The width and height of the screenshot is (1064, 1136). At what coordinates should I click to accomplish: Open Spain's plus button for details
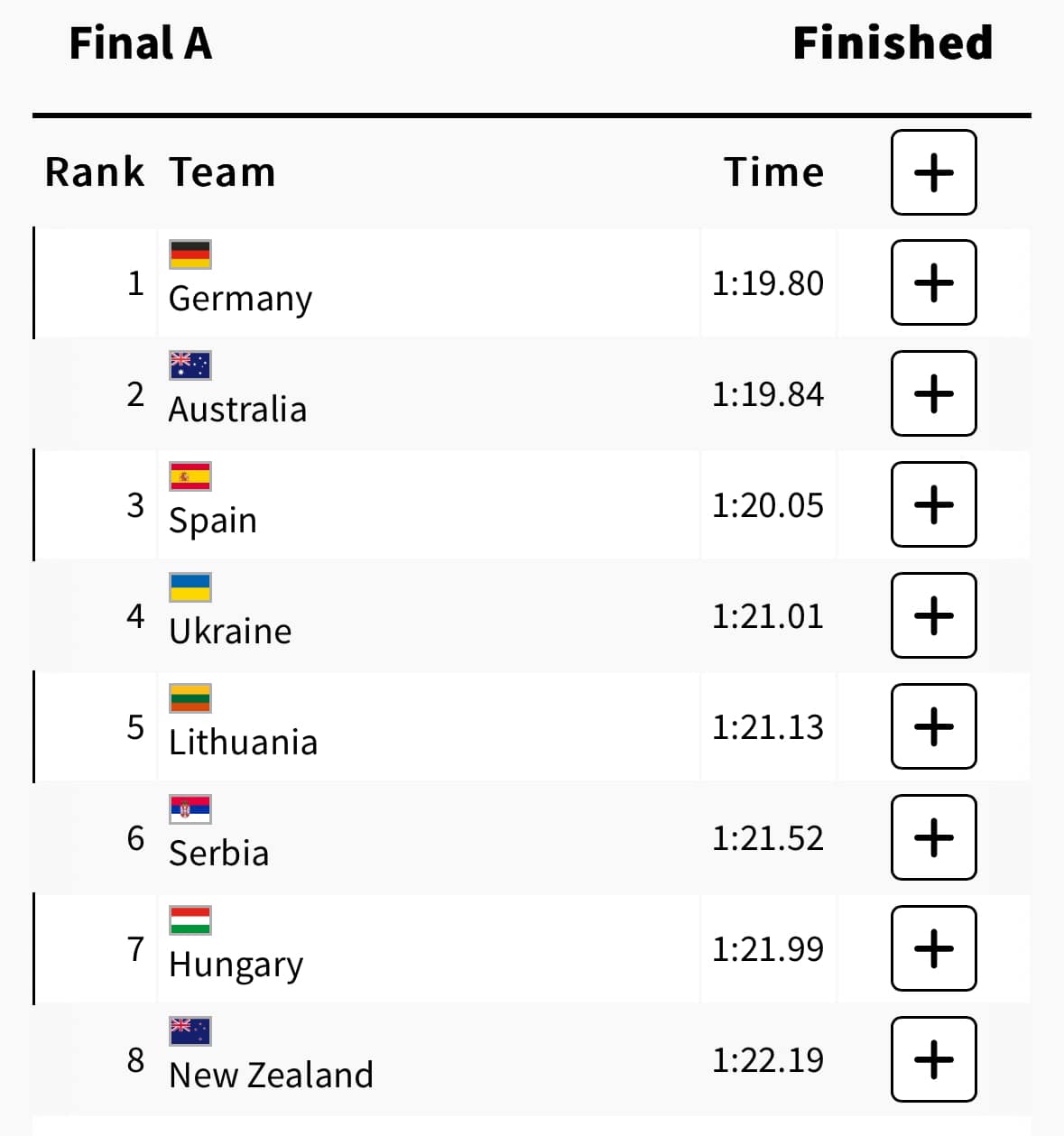point(933,504)
